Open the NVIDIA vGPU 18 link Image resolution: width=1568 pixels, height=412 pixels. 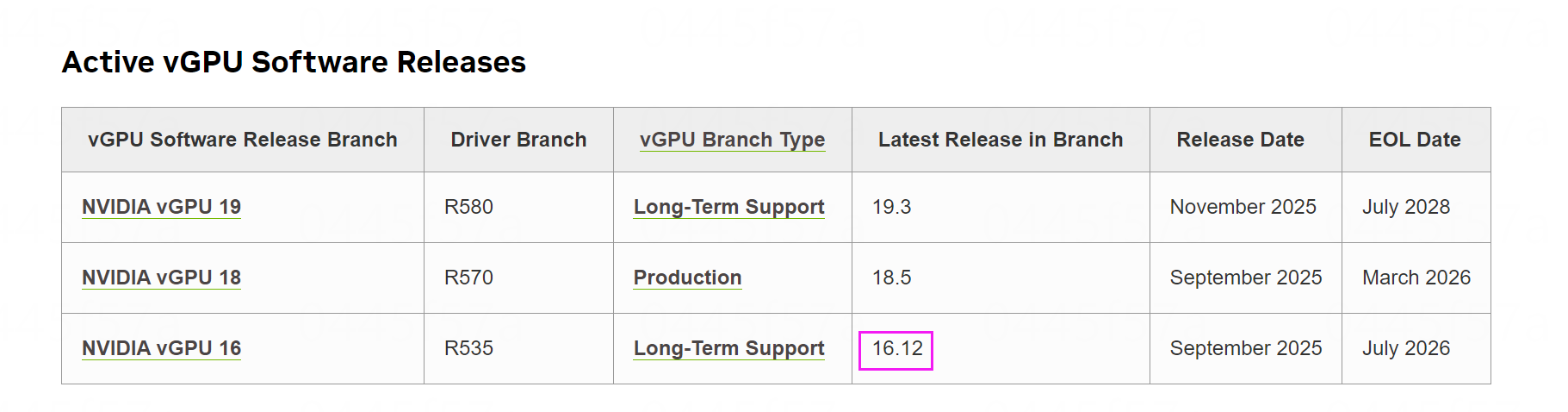(161, 278)
